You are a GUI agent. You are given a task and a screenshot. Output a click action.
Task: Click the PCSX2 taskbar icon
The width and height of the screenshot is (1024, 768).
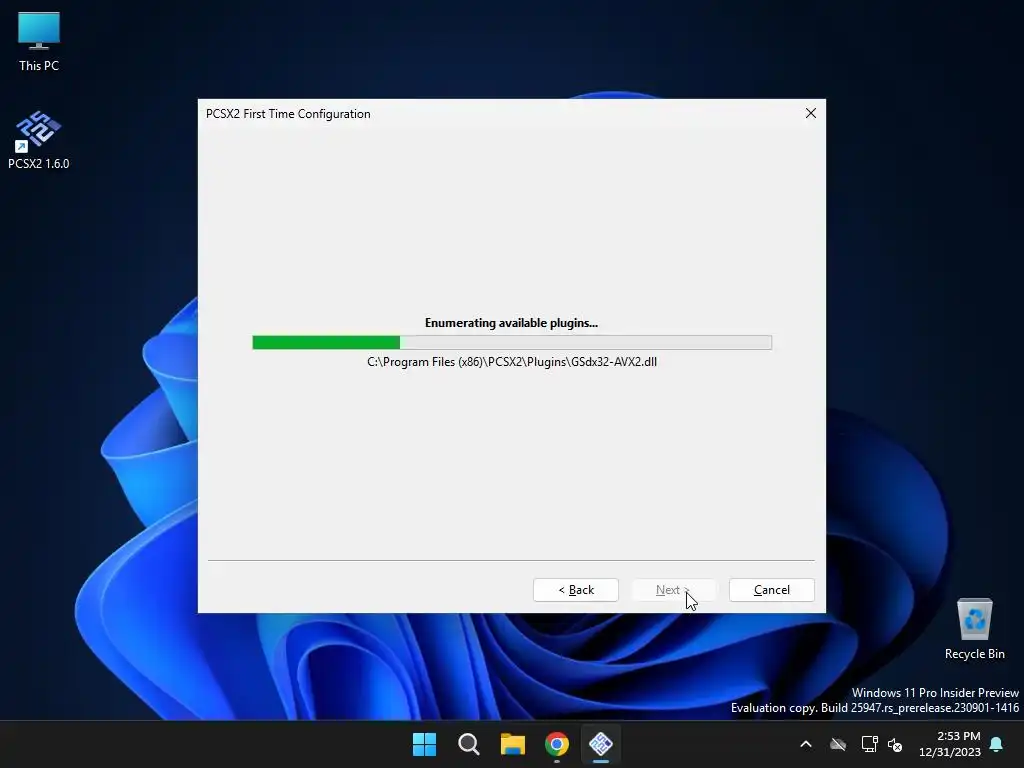pos(601,744)
